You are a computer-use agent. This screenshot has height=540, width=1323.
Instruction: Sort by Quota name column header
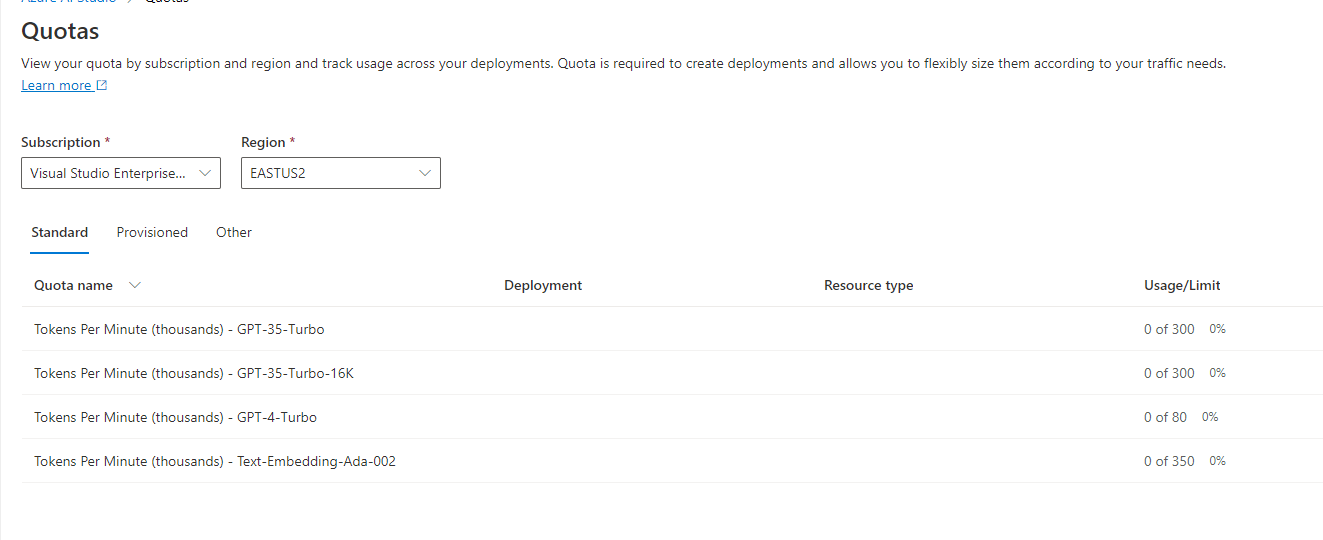tap(74, 285)
